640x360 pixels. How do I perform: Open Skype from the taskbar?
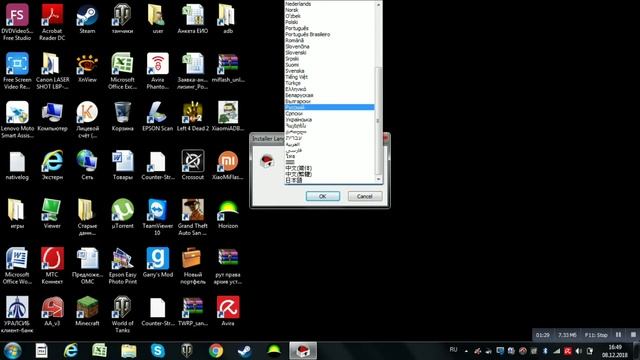point(158,351)
